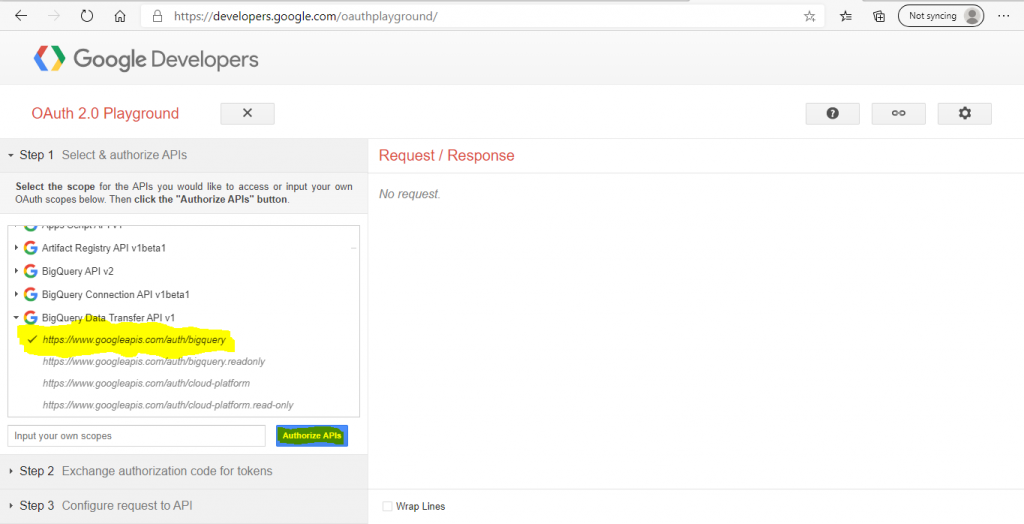This screenshot has height=524, width=1024.
Task: Click the No request. text
Action: coord(409,194)
